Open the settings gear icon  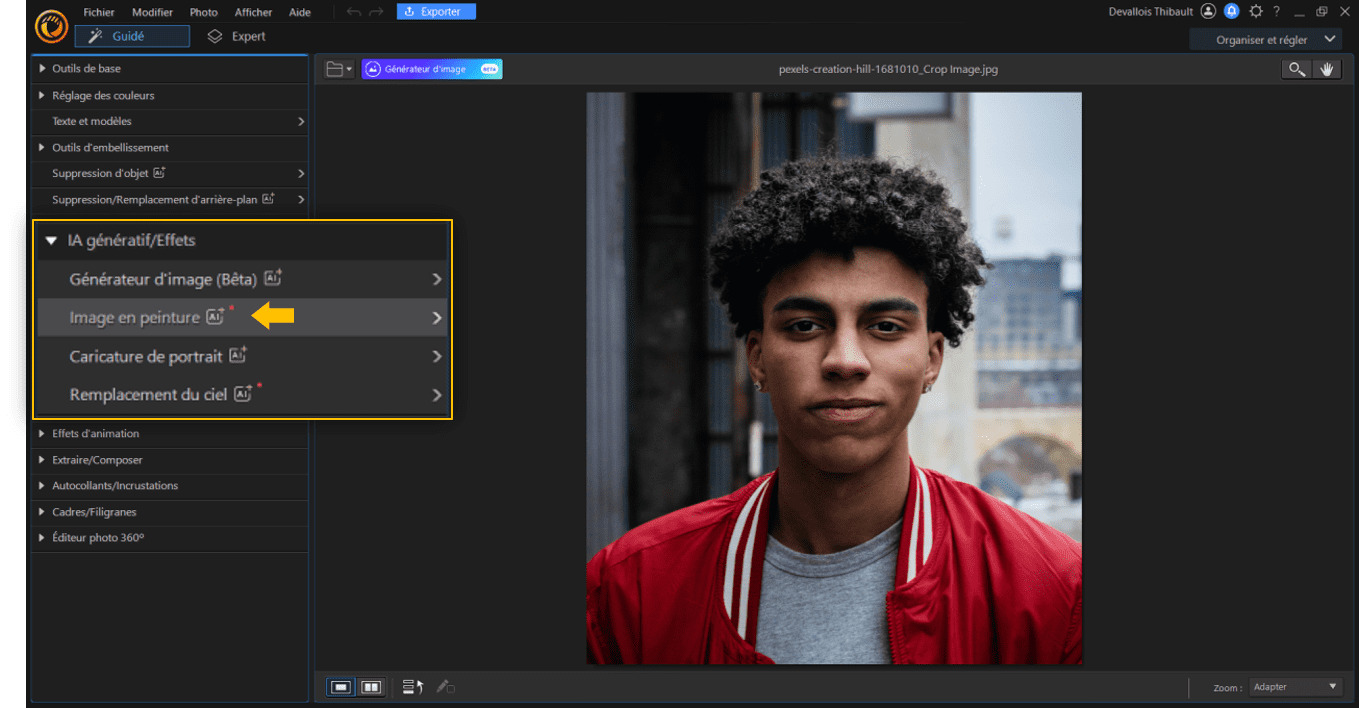[x=1256, y=12]
